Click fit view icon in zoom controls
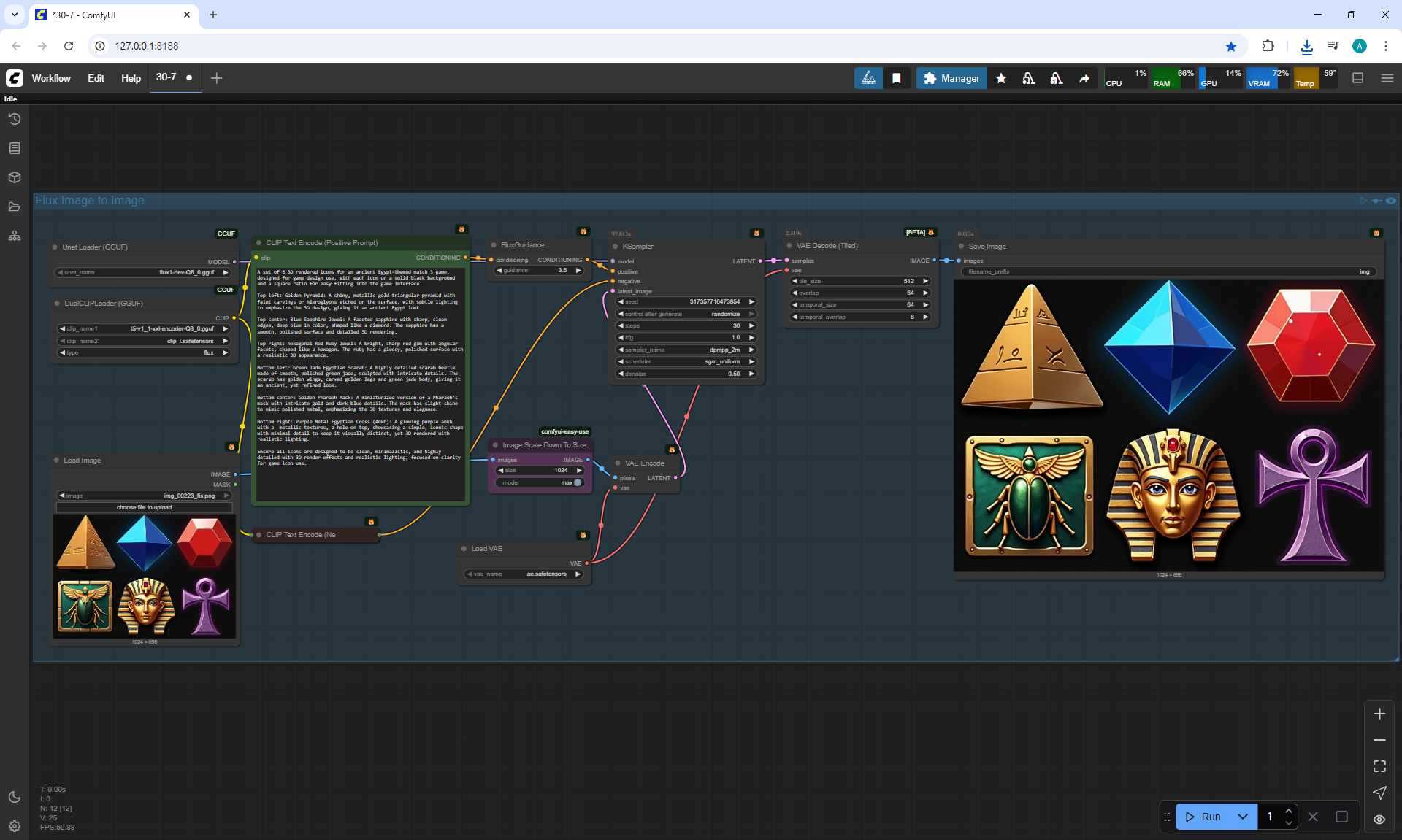The image size is (1402, 840). point(1379,766)
